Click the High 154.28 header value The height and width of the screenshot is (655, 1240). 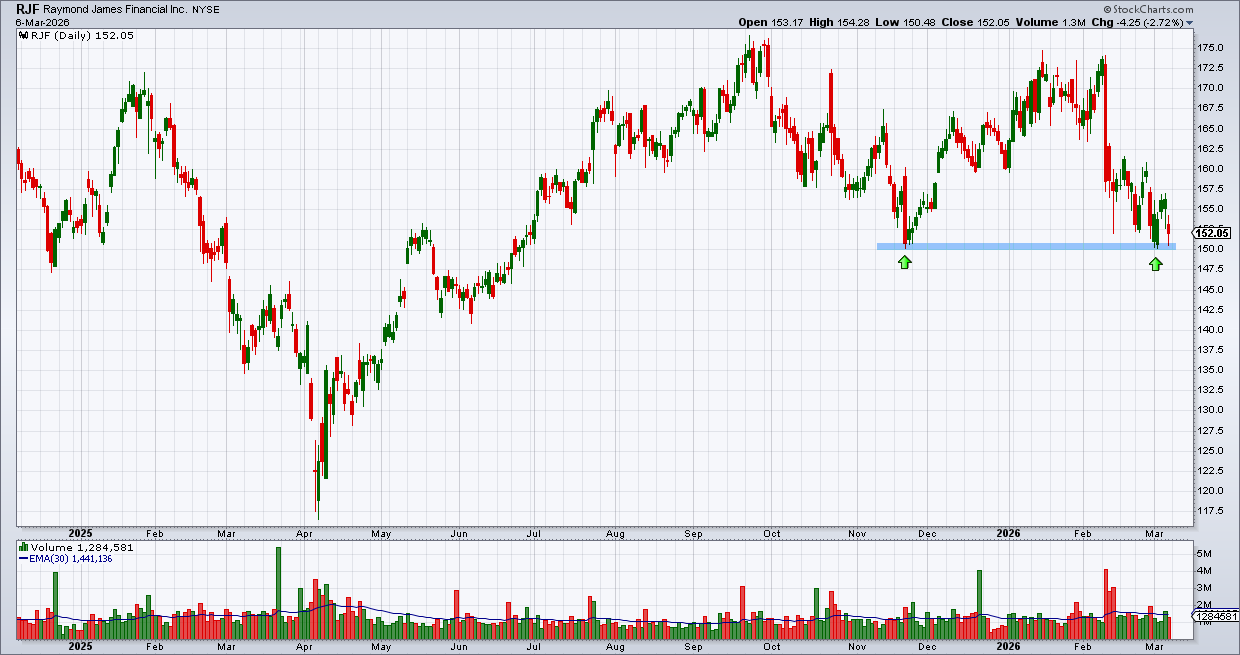coord(839,21)
